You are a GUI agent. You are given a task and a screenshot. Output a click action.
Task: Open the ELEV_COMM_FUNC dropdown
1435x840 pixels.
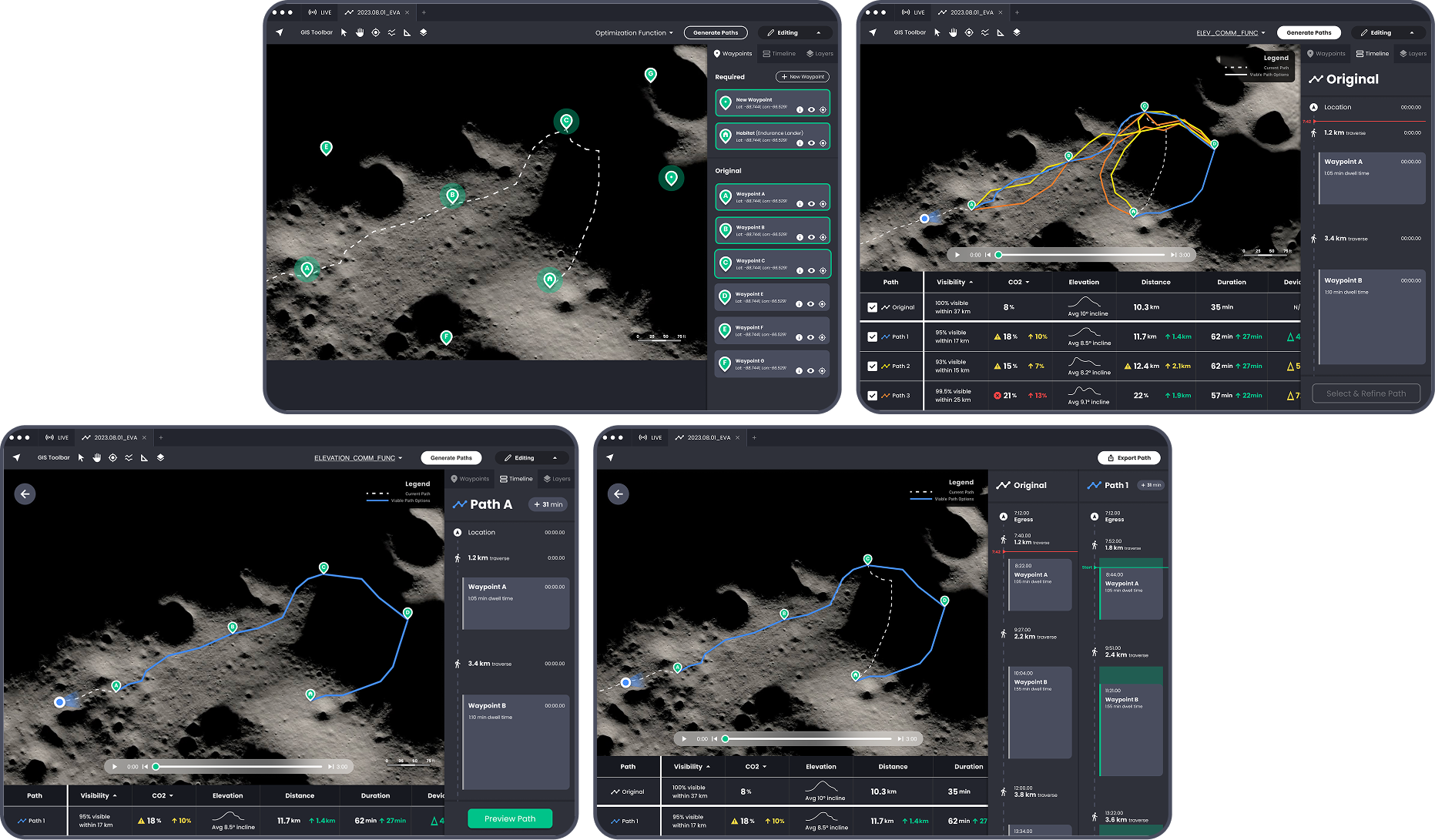click(1231, 33)
